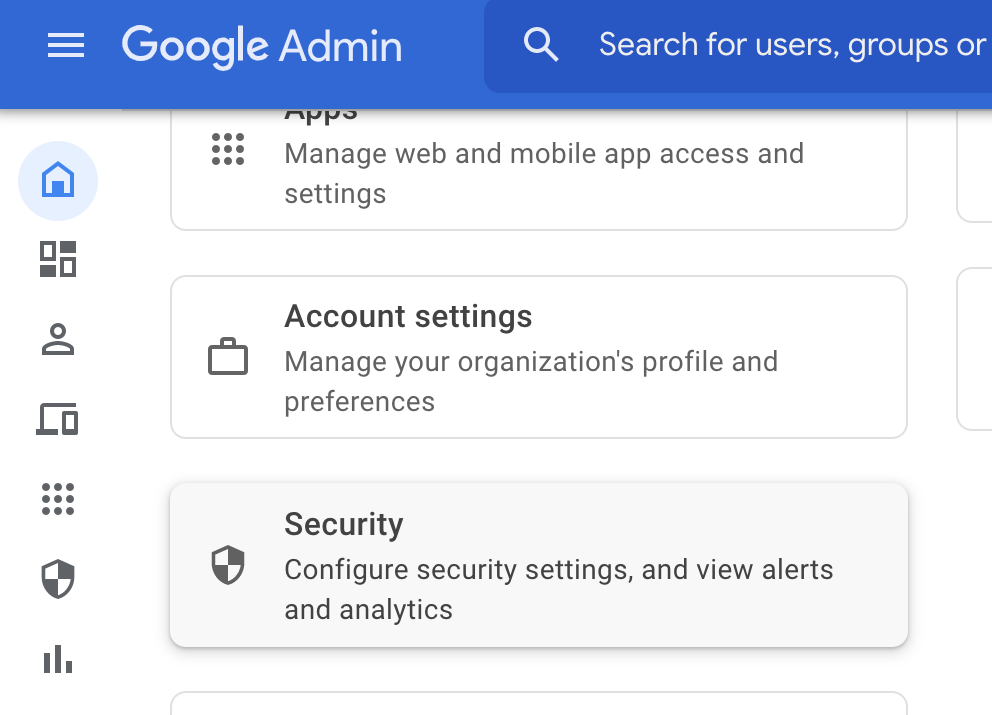Viewport: 992px width, 715px height.
Task: Open Apps grid icon in sidebar
Action: pos(58,498)
